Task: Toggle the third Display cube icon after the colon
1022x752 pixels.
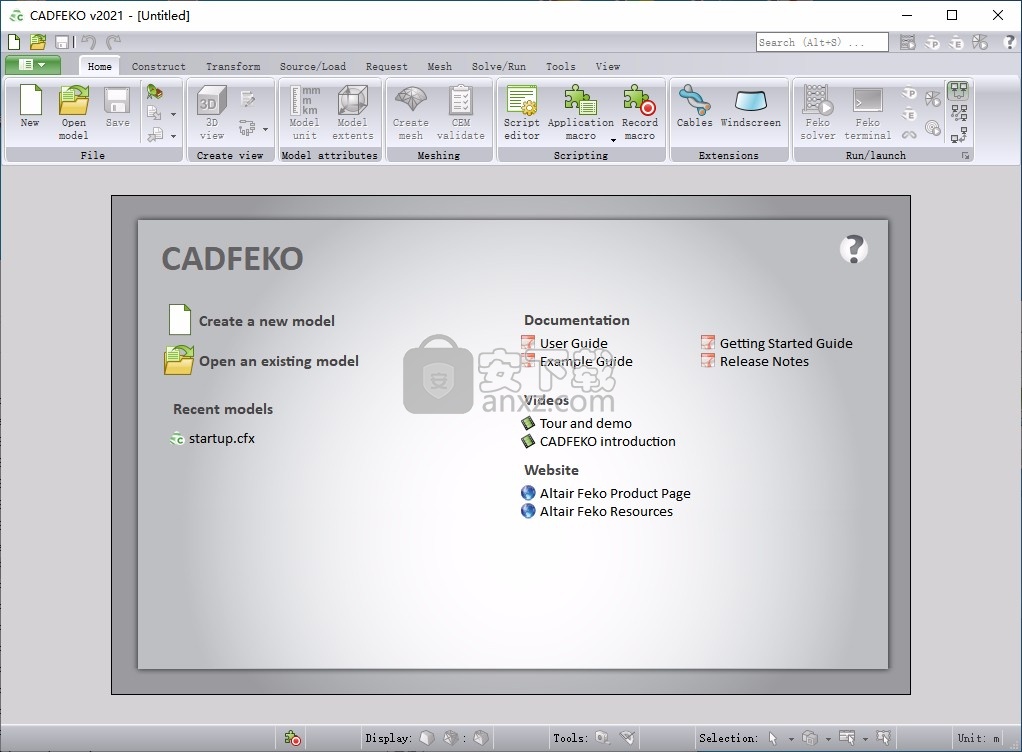Action: coord(481,738)
